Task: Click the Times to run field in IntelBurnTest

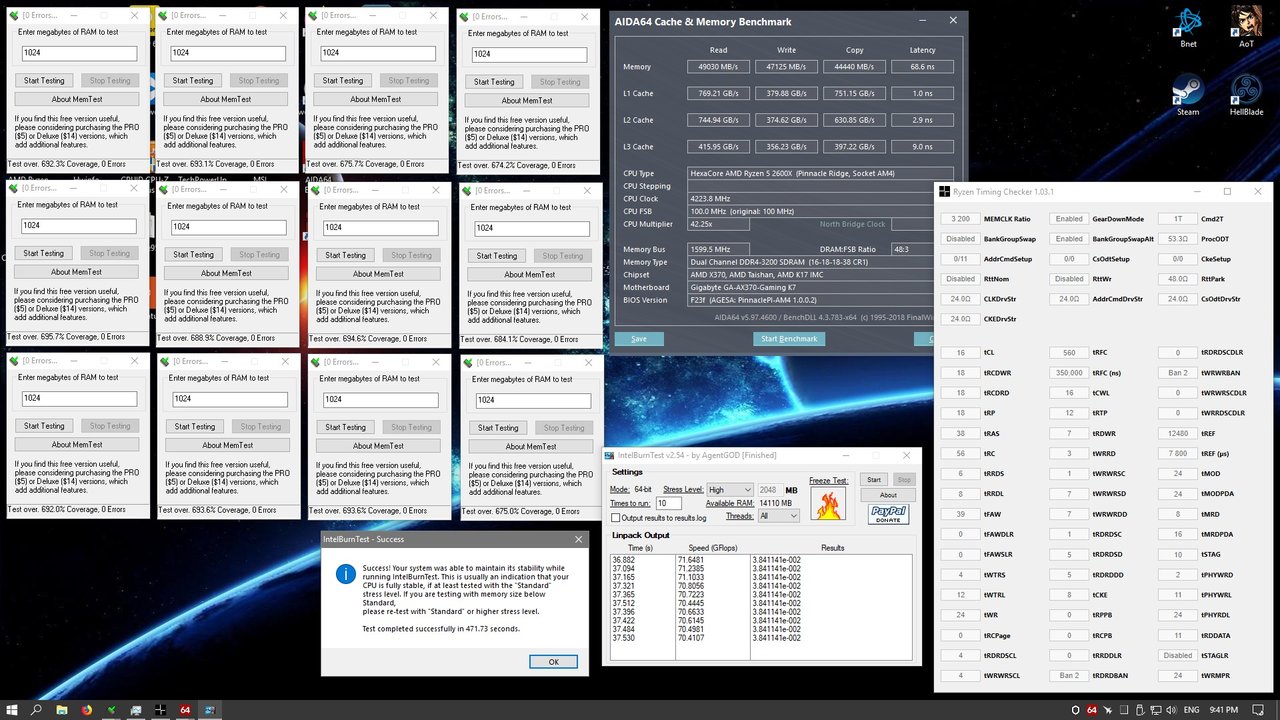Action: 668,503
